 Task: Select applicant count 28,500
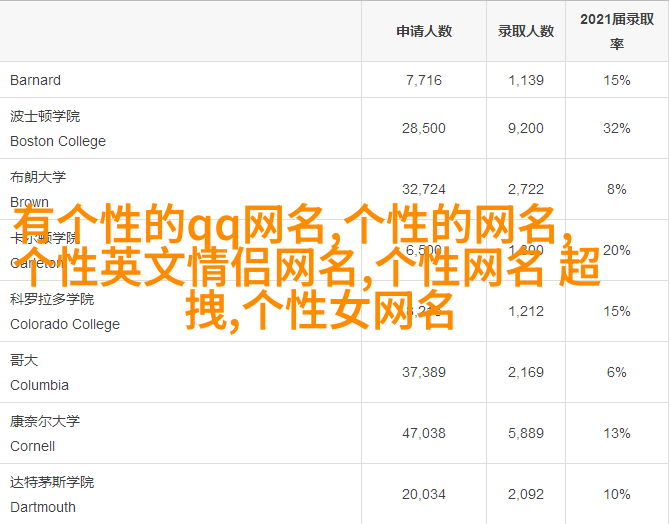pos(424,128)
